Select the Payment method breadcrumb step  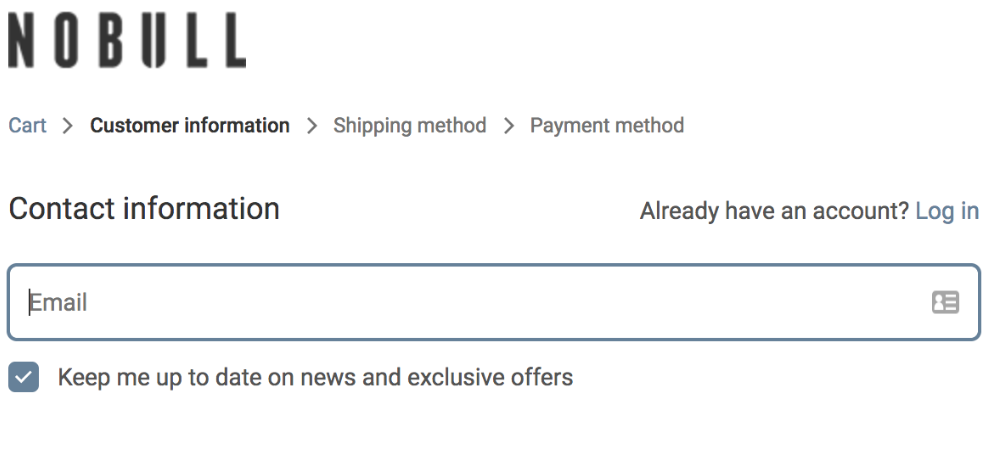coord(607,126)
